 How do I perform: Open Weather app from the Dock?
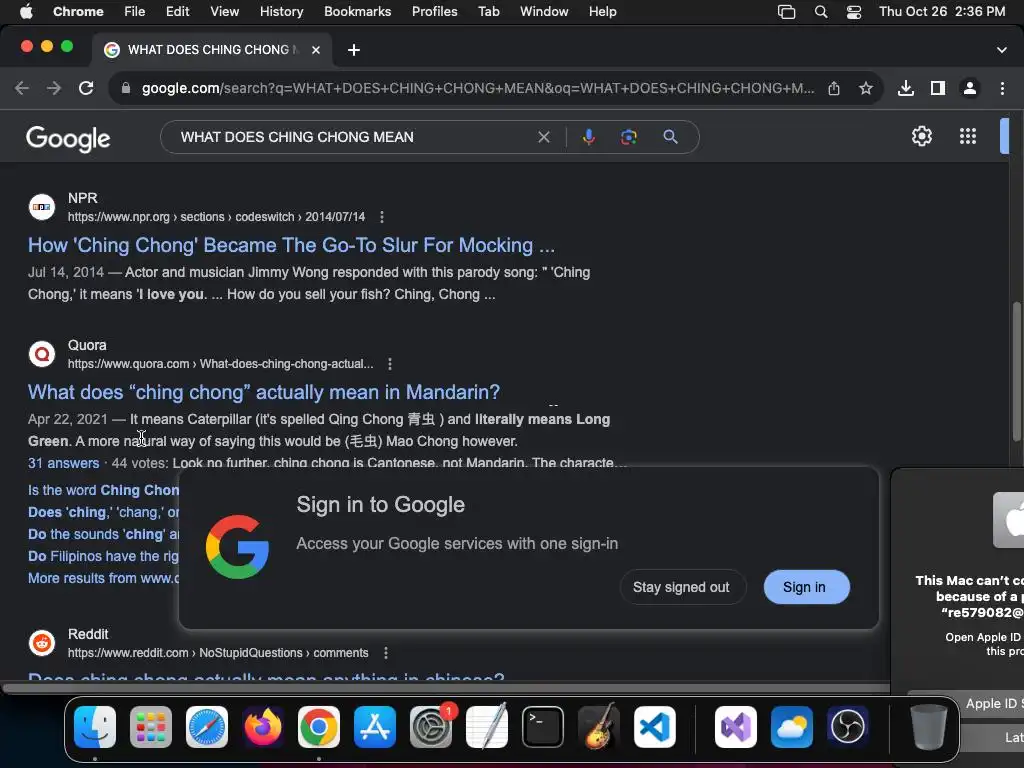coord(792,727)
